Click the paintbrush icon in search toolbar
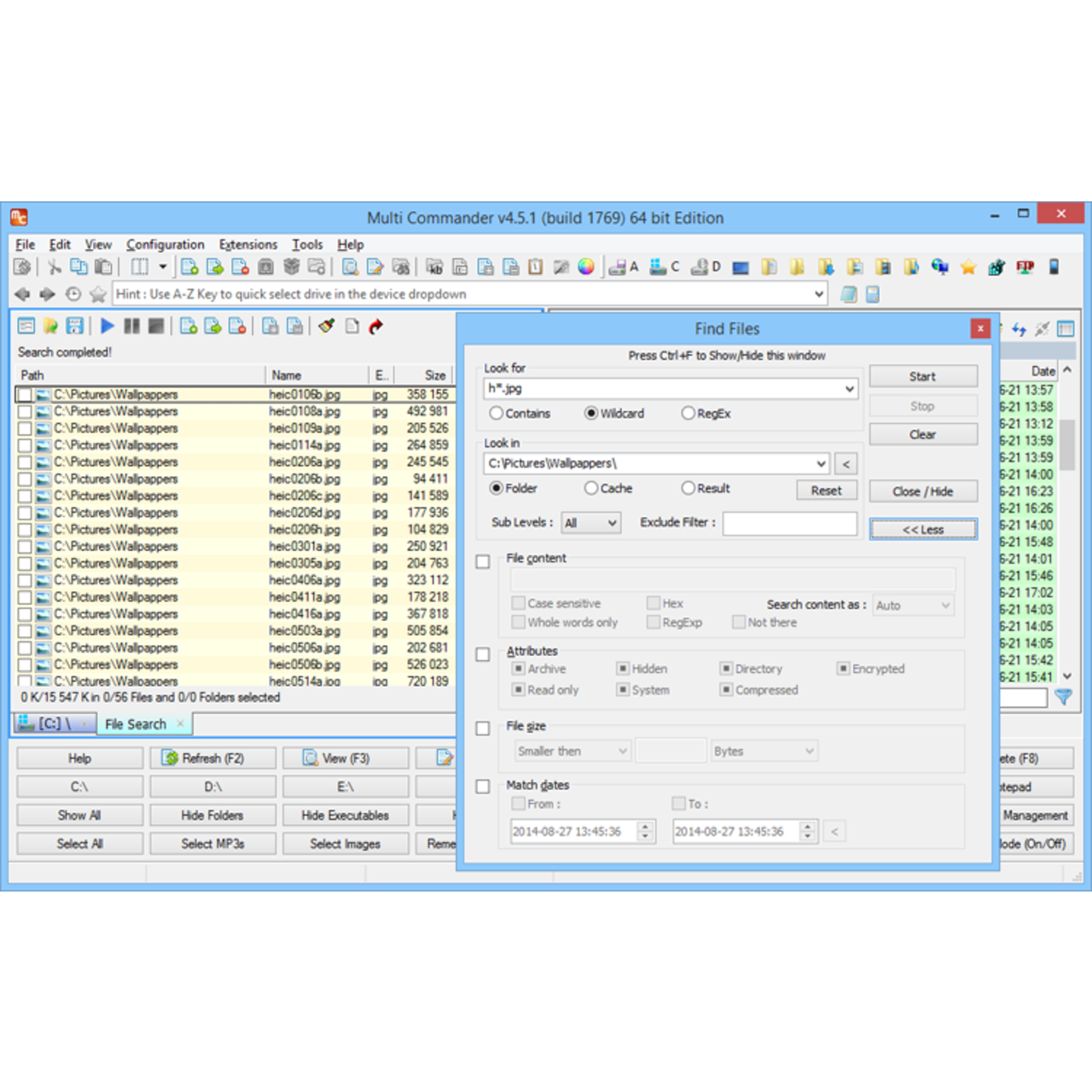 point(327,326)
